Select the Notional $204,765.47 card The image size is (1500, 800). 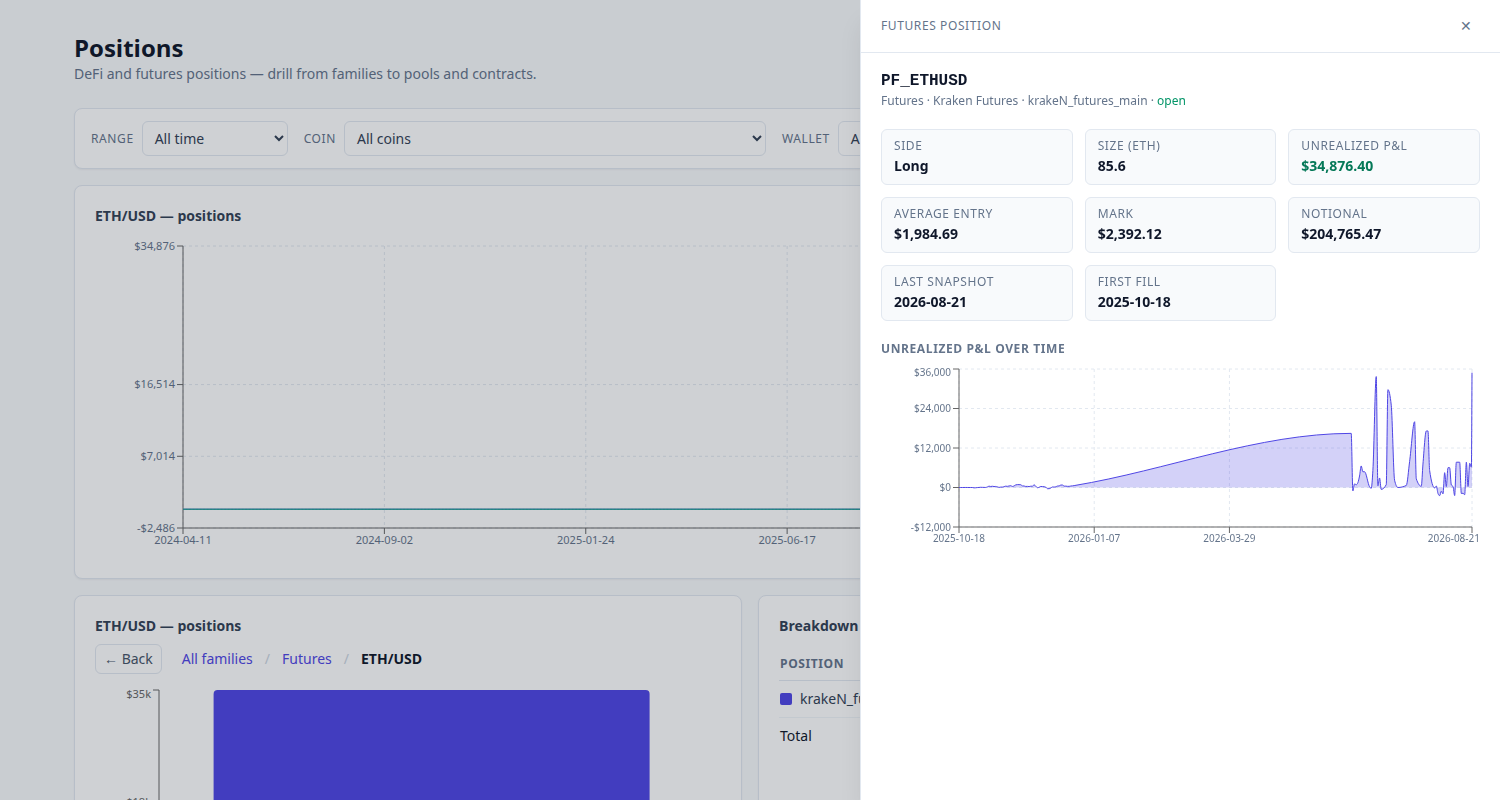click(x=1384, y=225)
